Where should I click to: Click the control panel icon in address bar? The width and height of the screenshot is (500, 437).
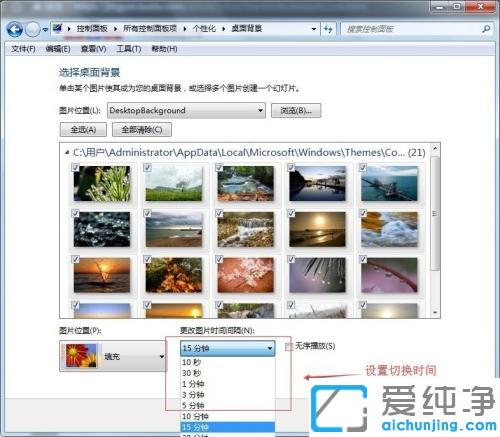58,28
